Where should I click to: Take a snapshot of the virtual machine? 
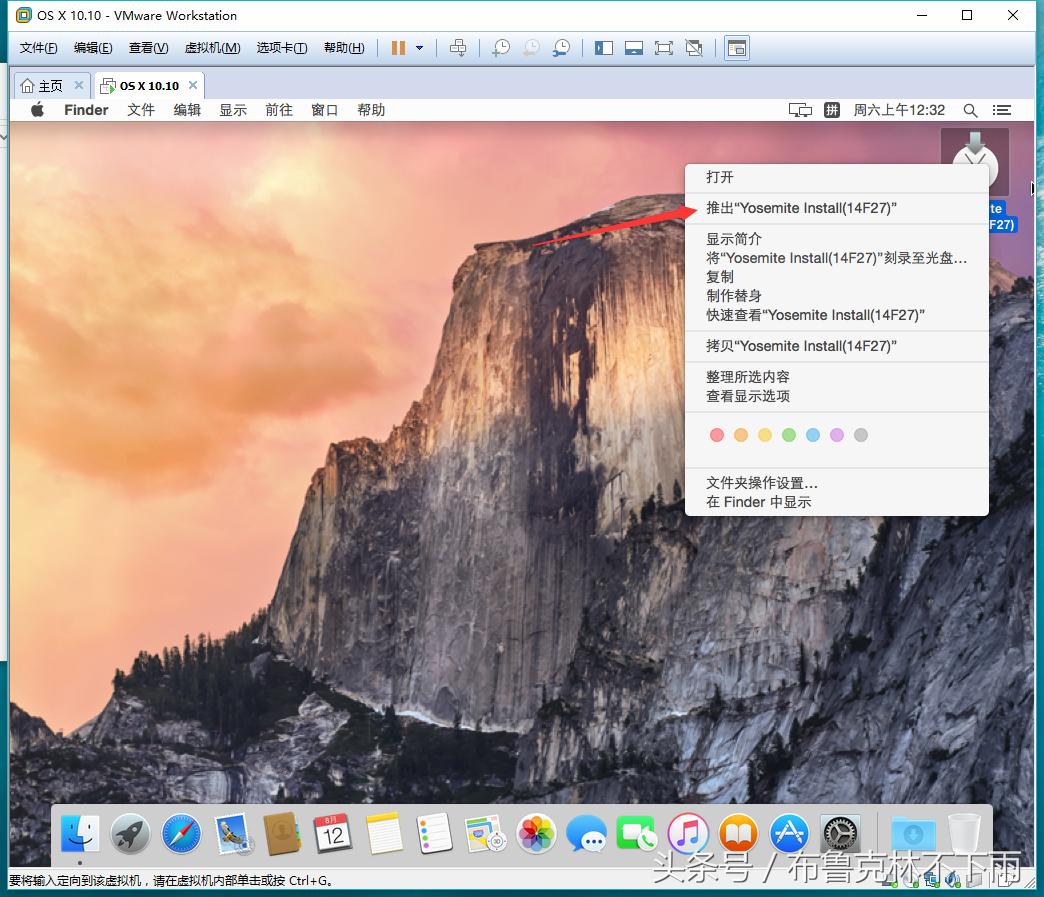(500, 47)
